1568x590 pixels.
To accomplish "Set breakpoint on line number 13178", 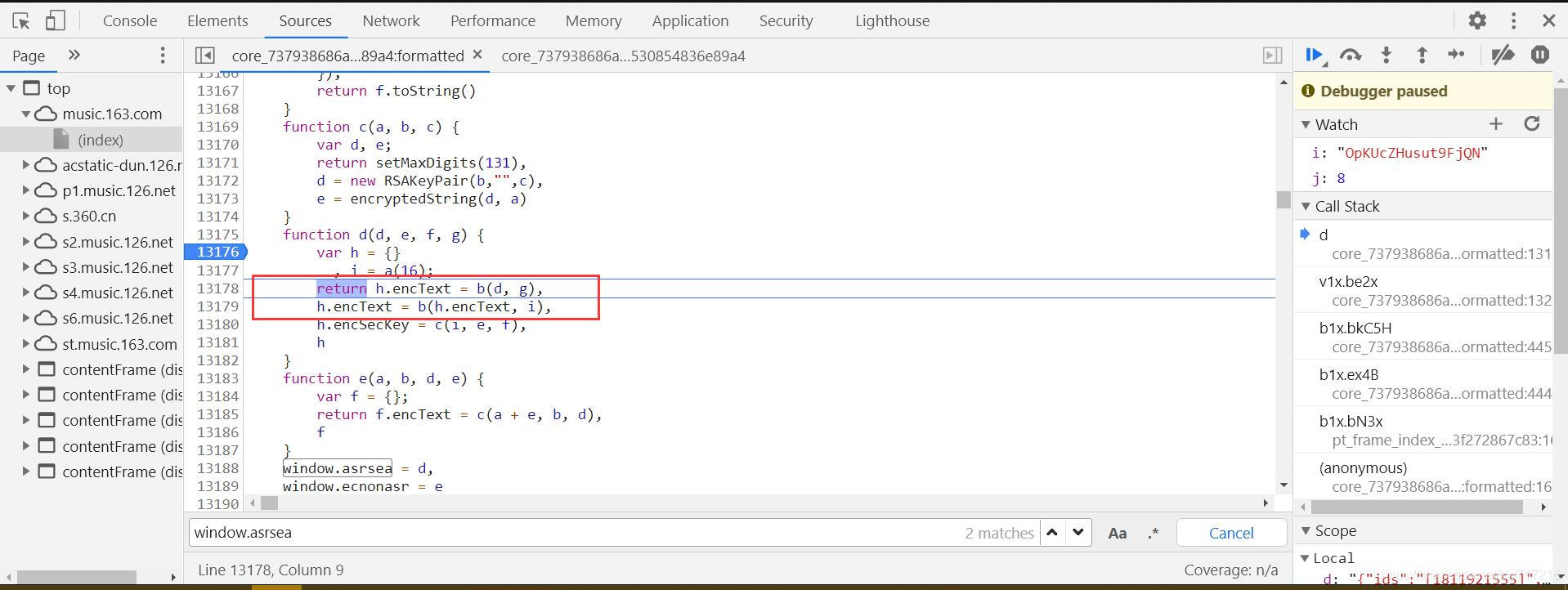I will click(x=217, y=288).
